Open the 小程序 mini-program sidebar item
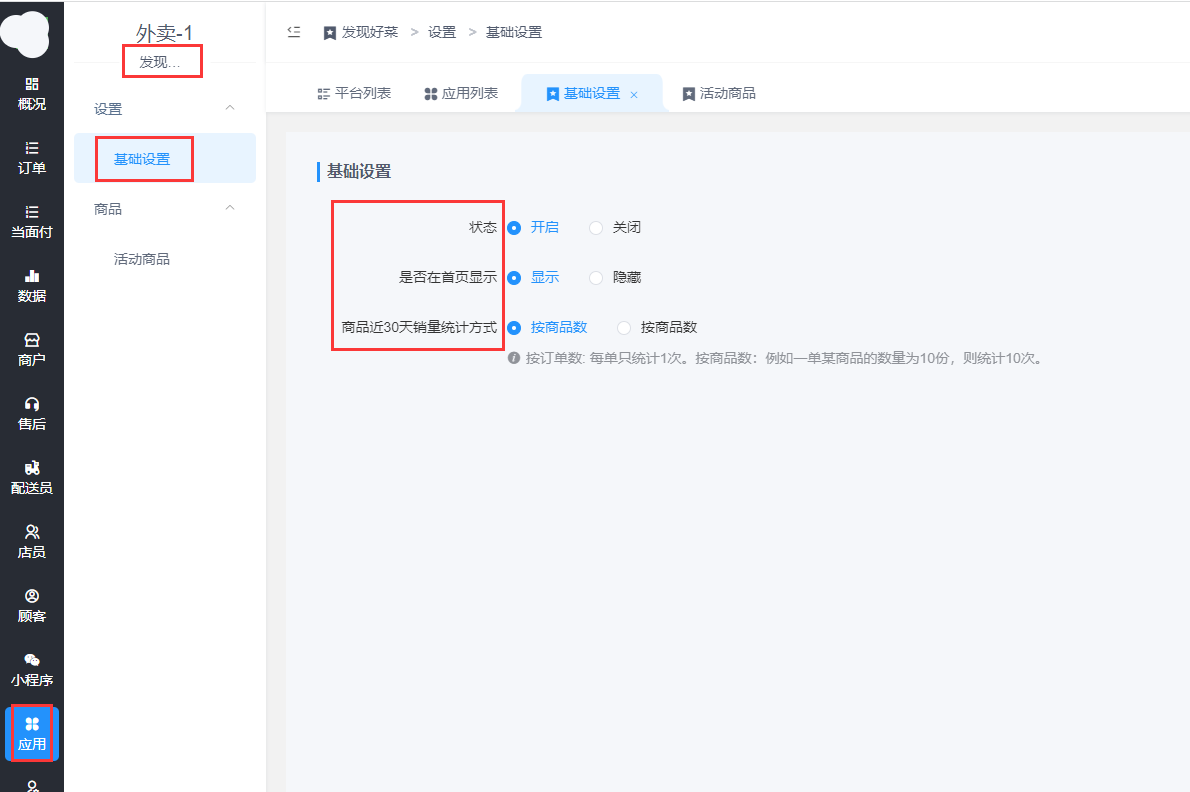 [x=32, y=670]
